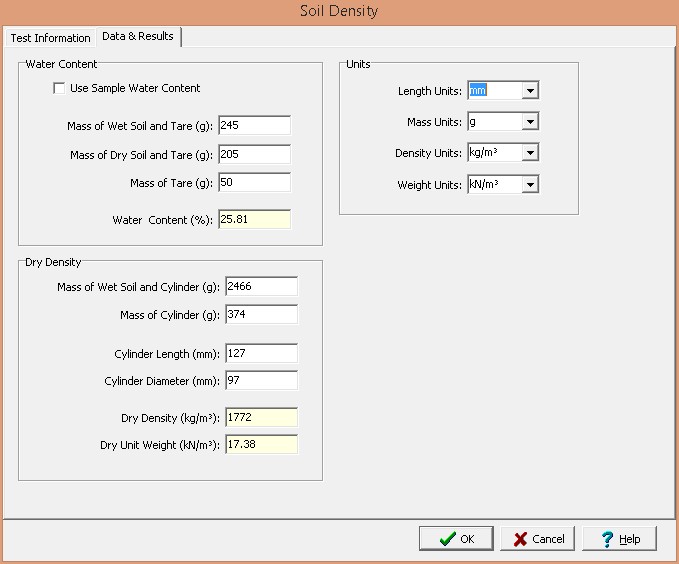
Task: Focus the Mass of Dry Soil and Tare field
Action: [x=254, y=154]
